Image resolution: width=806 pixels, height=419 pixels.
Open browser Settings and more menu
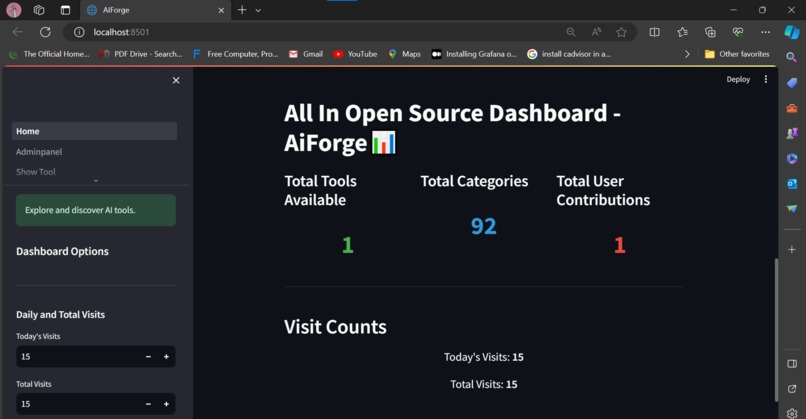click(765, 32)
